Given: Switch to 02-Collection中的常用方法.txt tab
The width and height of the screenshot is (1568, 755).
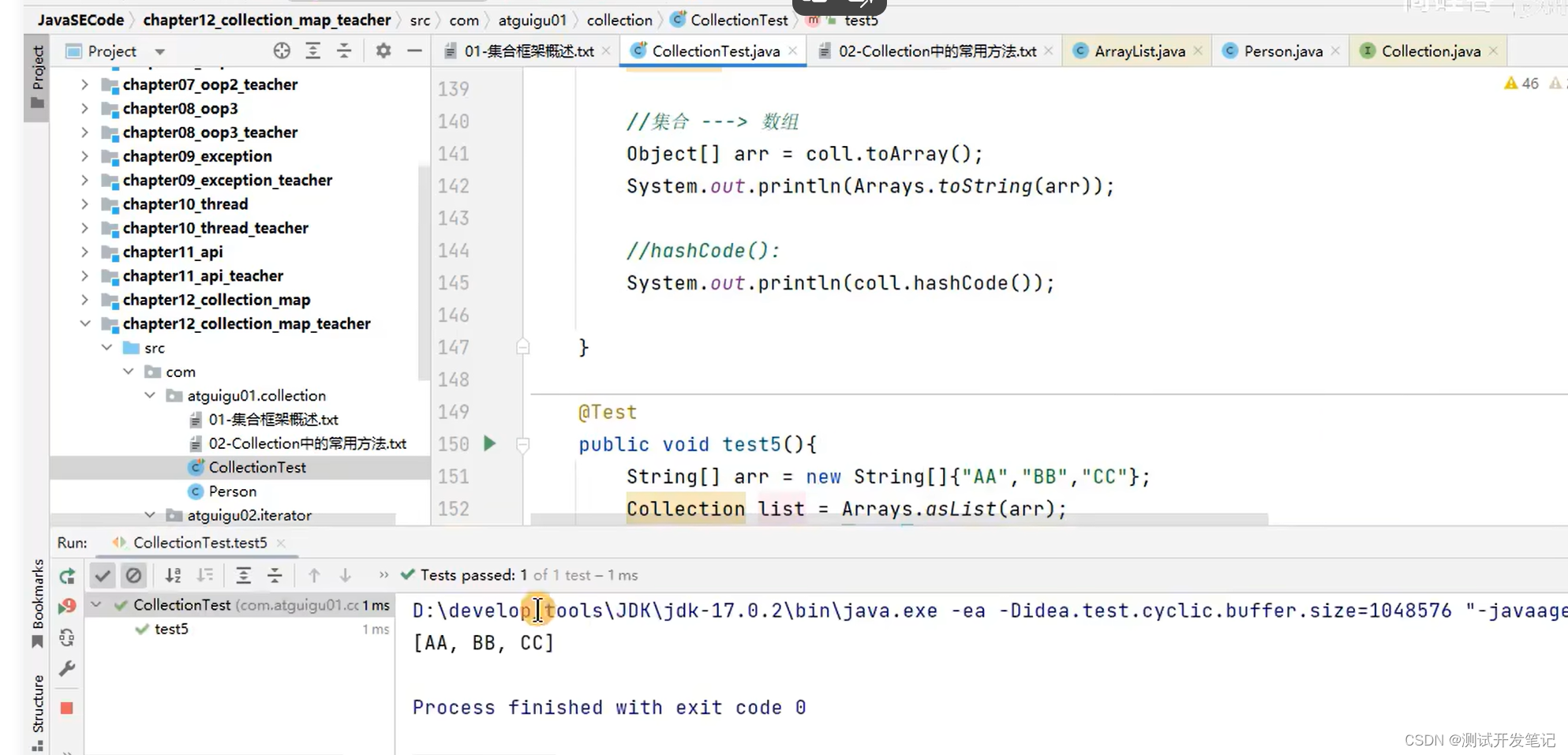Looking at the screenshot, I should coord(937,51).
